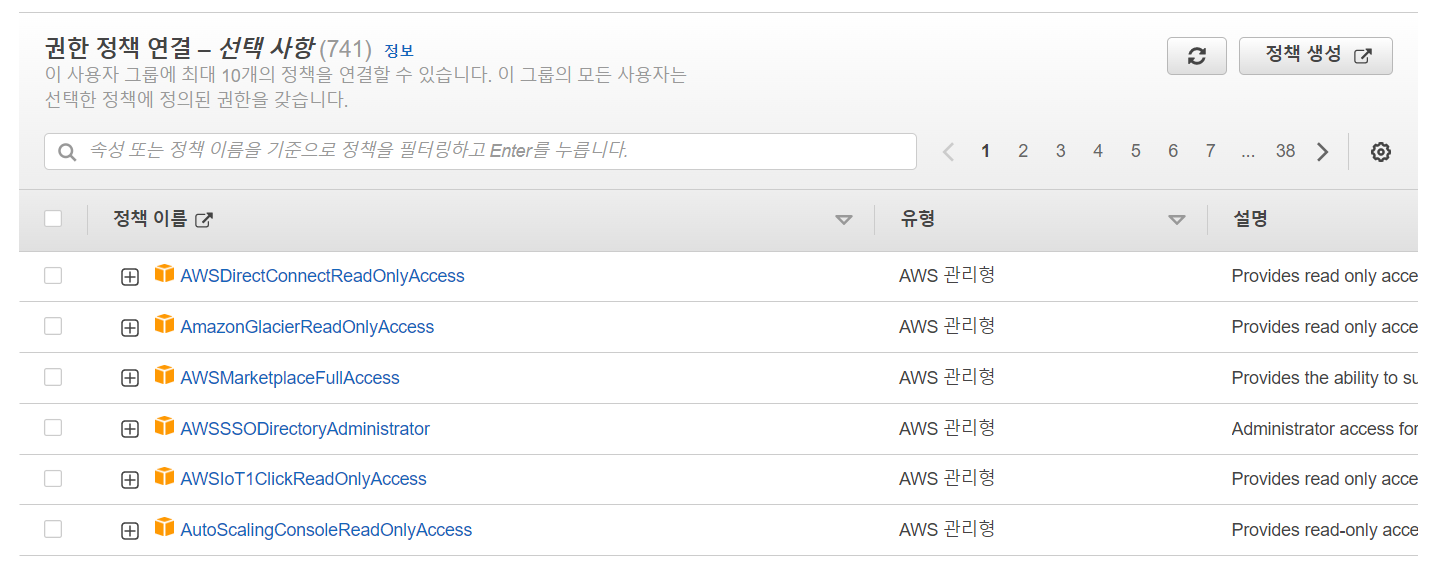1444x563 pixels.
Task: Select the AWSSSODirectoryAdministrator checkbox
Action: 53,428
